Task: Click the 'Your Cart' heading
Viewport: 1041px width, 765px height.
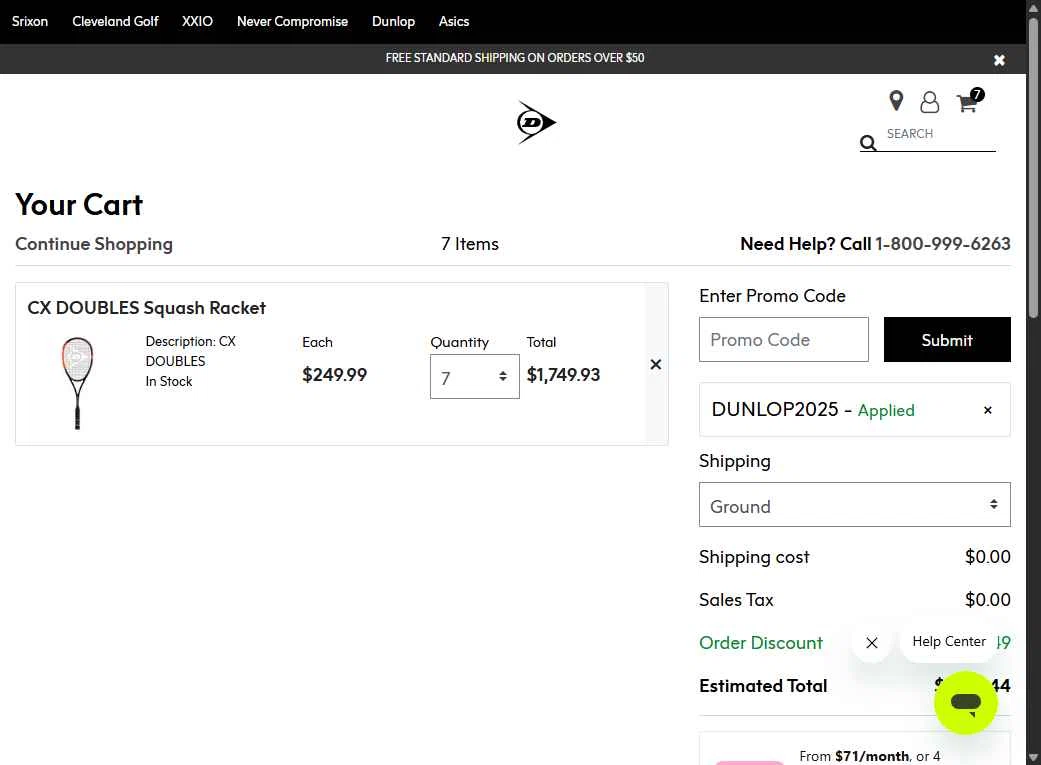Action: coord(79,205)
